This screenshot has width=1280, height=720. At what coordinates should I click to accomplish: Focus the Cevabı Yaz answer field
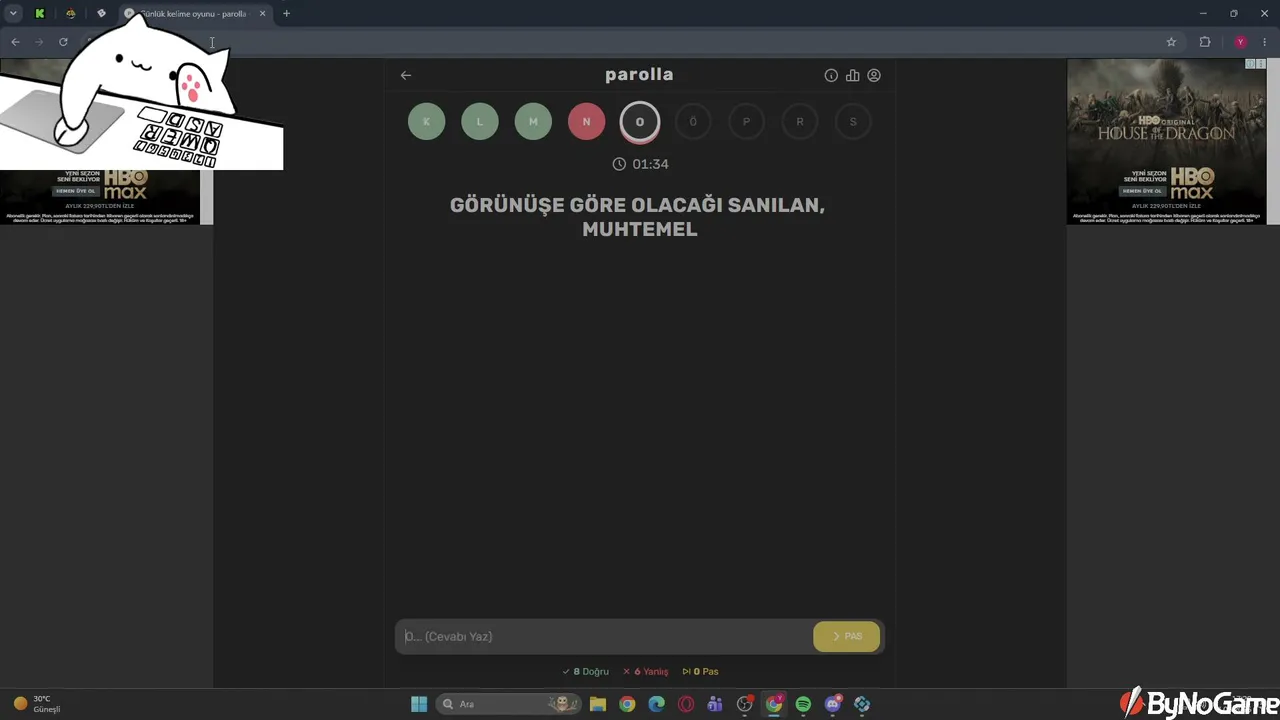coord(604,636)
